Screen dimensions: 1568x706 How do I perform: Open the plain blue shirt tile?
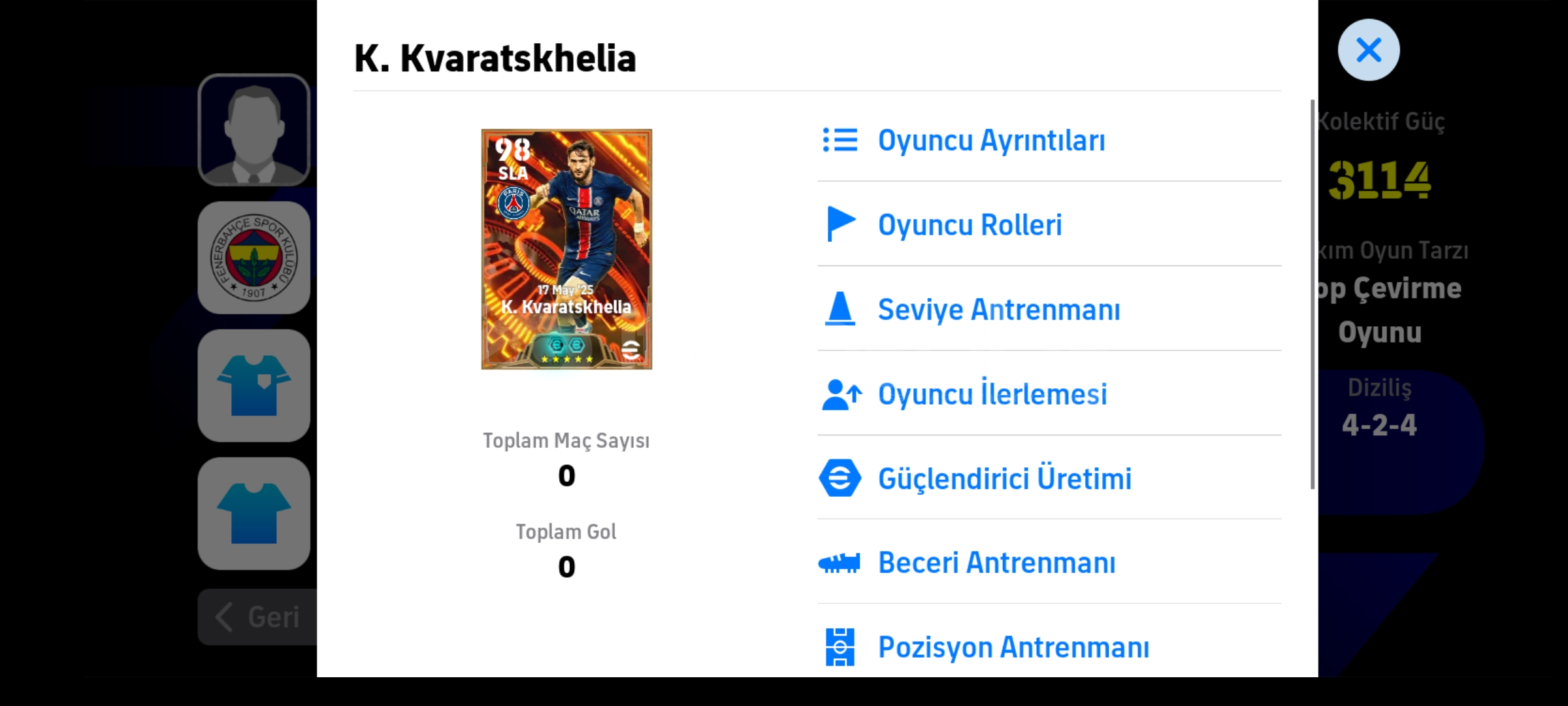(x=254, y=513)
